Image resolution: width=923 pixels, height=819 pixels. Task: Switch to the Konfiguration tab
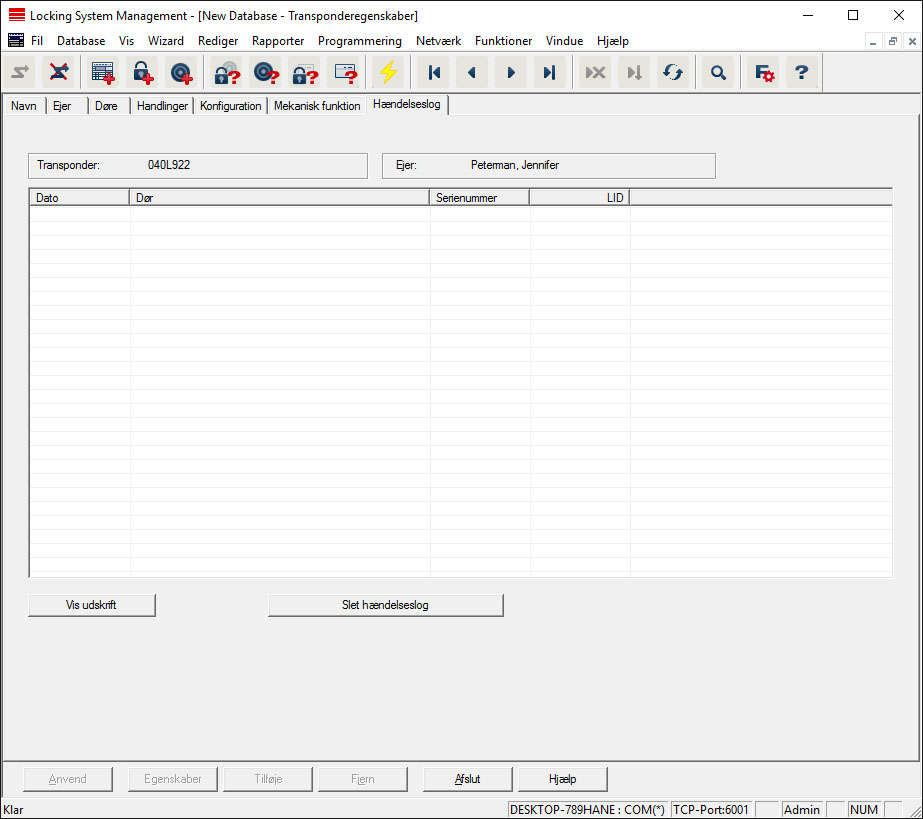pyautogui.click(x=230, y=106)
